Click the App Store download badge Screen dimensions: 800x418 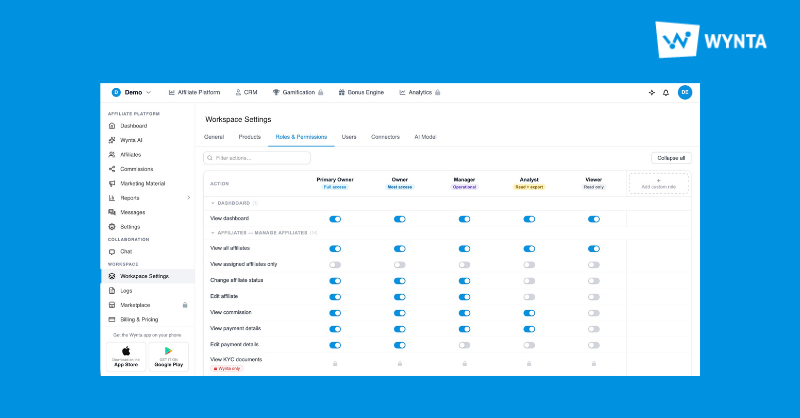point(126,356)
